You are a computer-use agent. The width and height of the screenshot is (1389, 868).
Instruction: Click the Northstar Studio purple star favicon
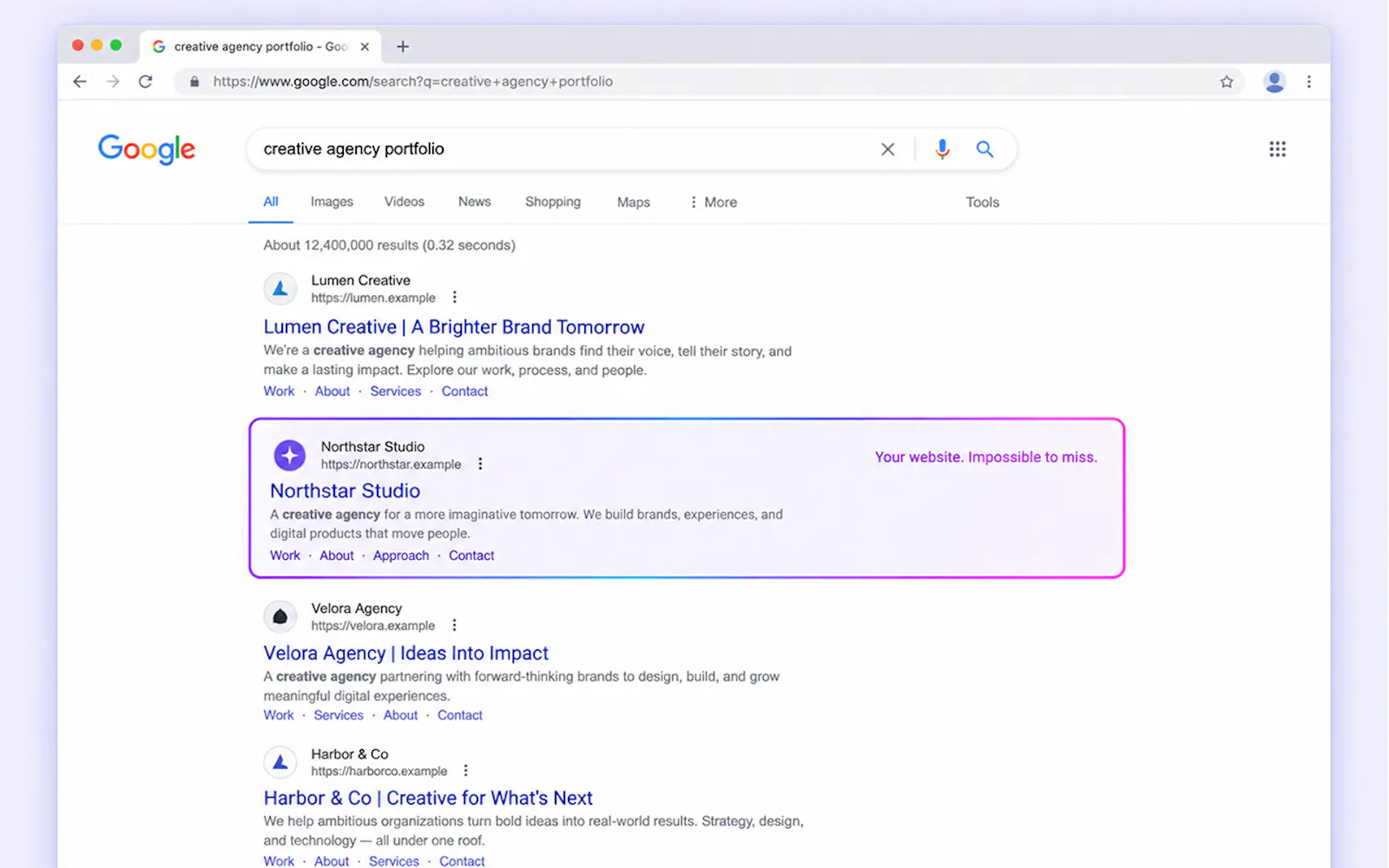point(290,455)
